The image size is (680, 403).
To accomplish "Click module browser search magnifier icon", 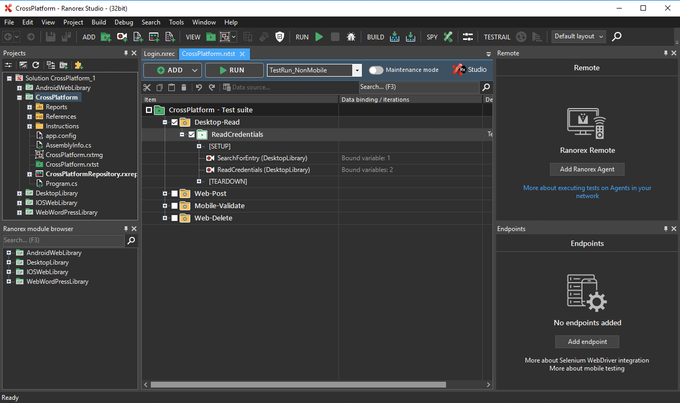I will pos(131,240).
